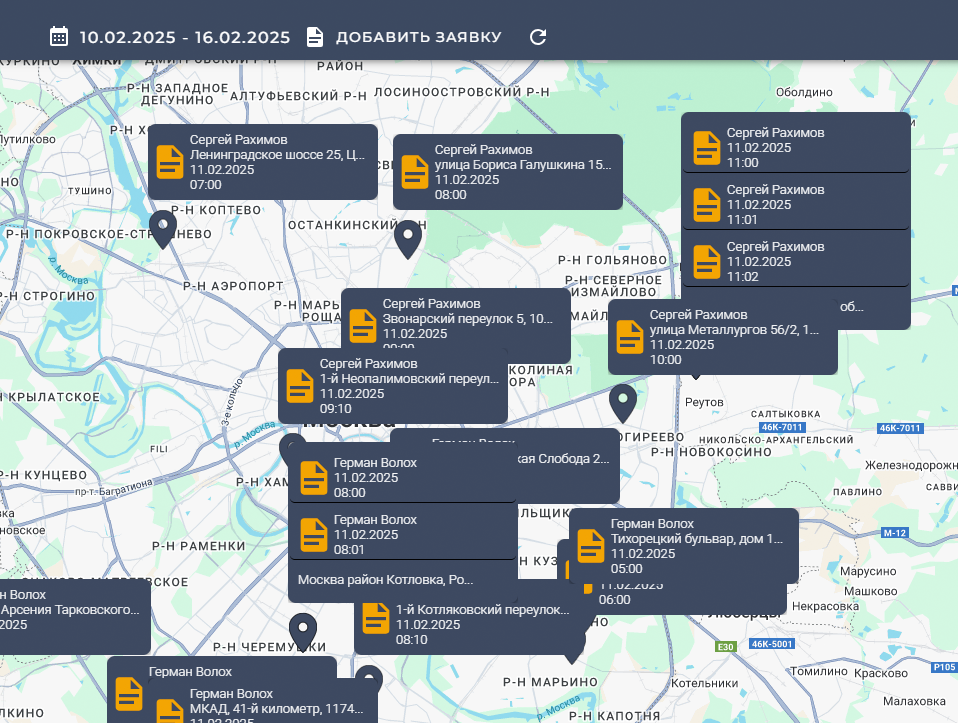Click map pin near Черемушки district
958x723 pixels.
pos(303,631)
